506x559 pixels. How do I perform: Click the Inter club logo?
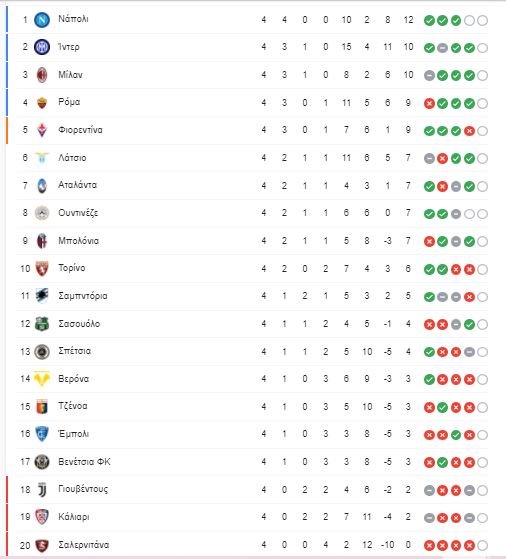42,47
